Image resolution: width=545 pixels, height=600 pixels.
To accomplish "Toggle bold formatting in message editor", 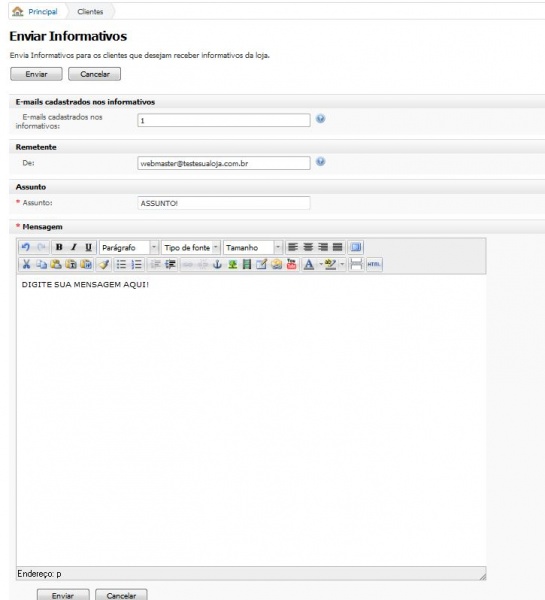I will pos(59,247).
